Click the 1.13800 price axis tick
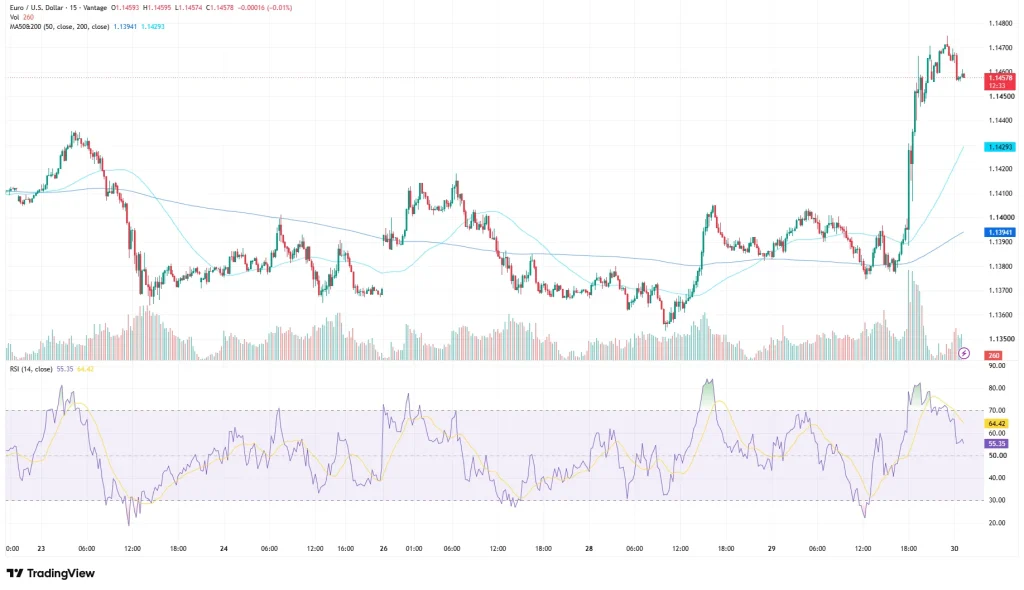The height and width of the screenshot is (590, 1024). coord(1001,267)
